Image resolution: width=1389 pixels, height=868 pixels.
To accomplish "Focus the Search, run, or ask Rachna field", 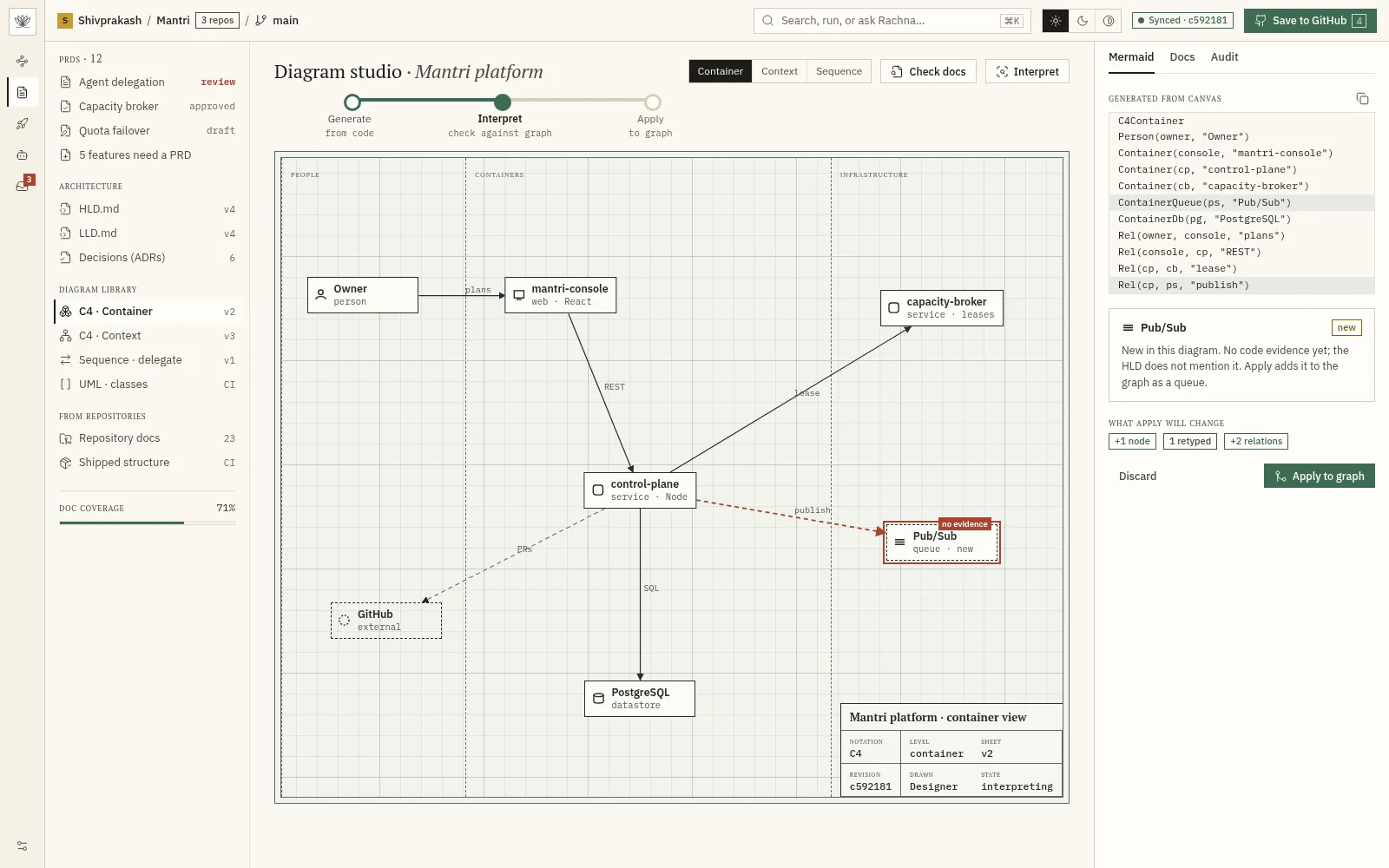I will (x=892, y=21).
